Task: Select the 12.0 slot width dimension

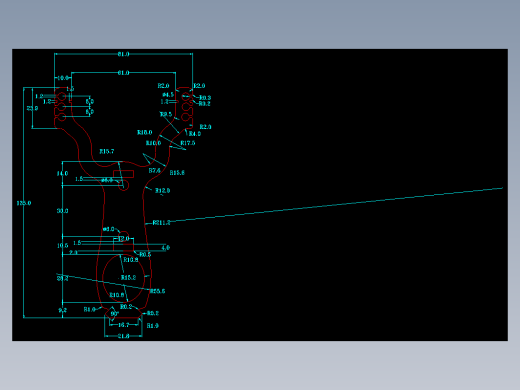Action: point(123,238)
